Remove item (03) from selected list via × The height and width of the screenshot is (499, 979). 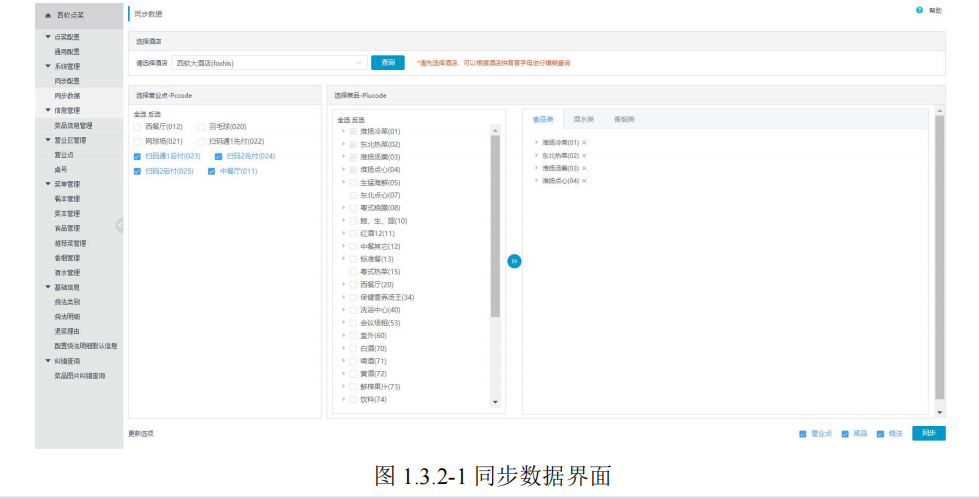coord(584,168)
